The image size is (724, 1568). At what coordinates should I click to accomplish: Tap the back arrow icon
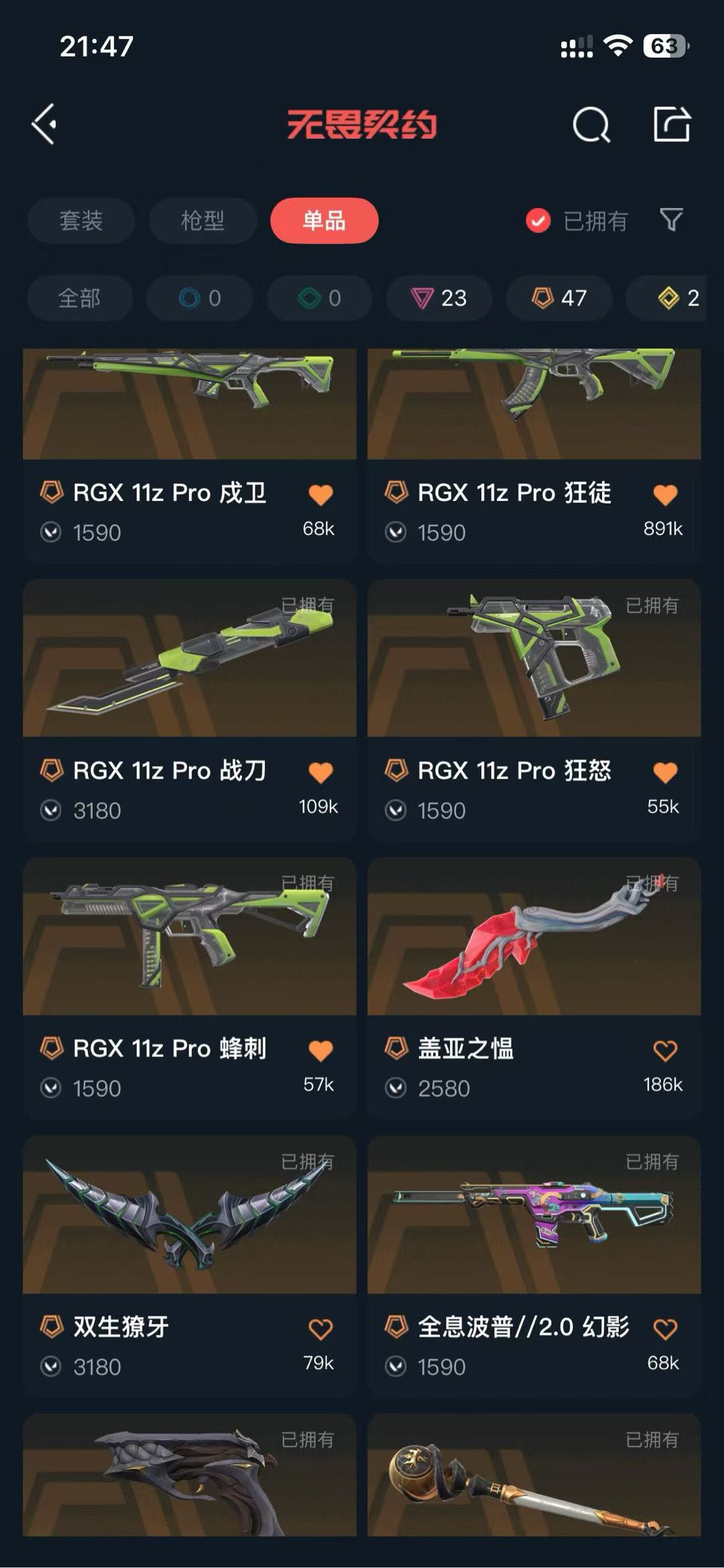(44, 124)
